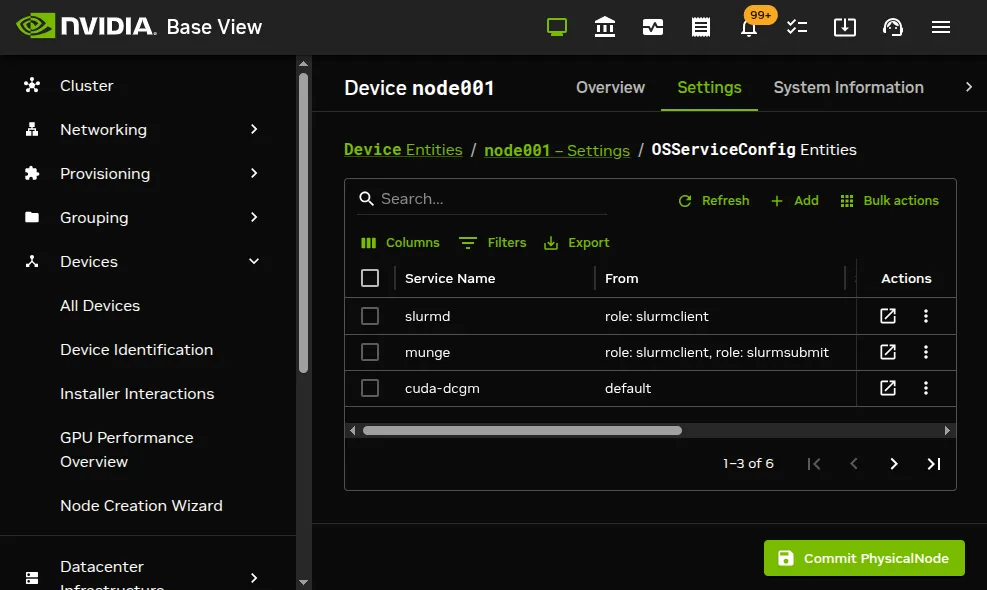Switch to System Information tab
The width and height of the screenshot is (987, 590).
tap(848, 87)
